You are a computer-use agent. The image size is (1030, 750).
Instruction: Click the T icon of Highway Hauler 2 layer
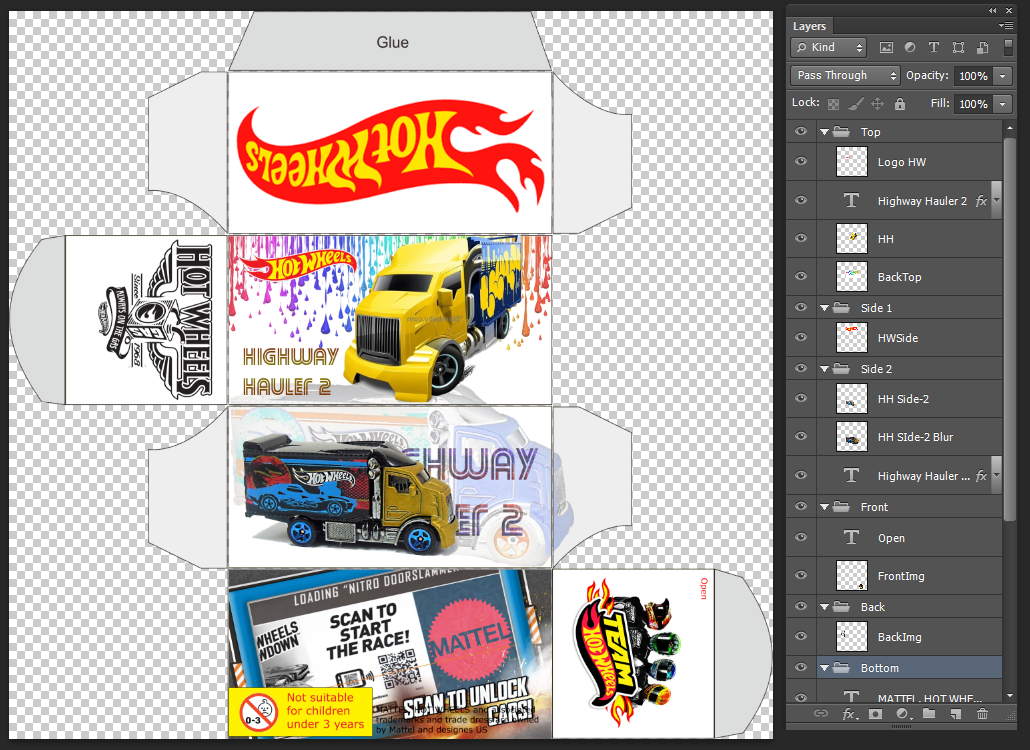tap(851, 200)
